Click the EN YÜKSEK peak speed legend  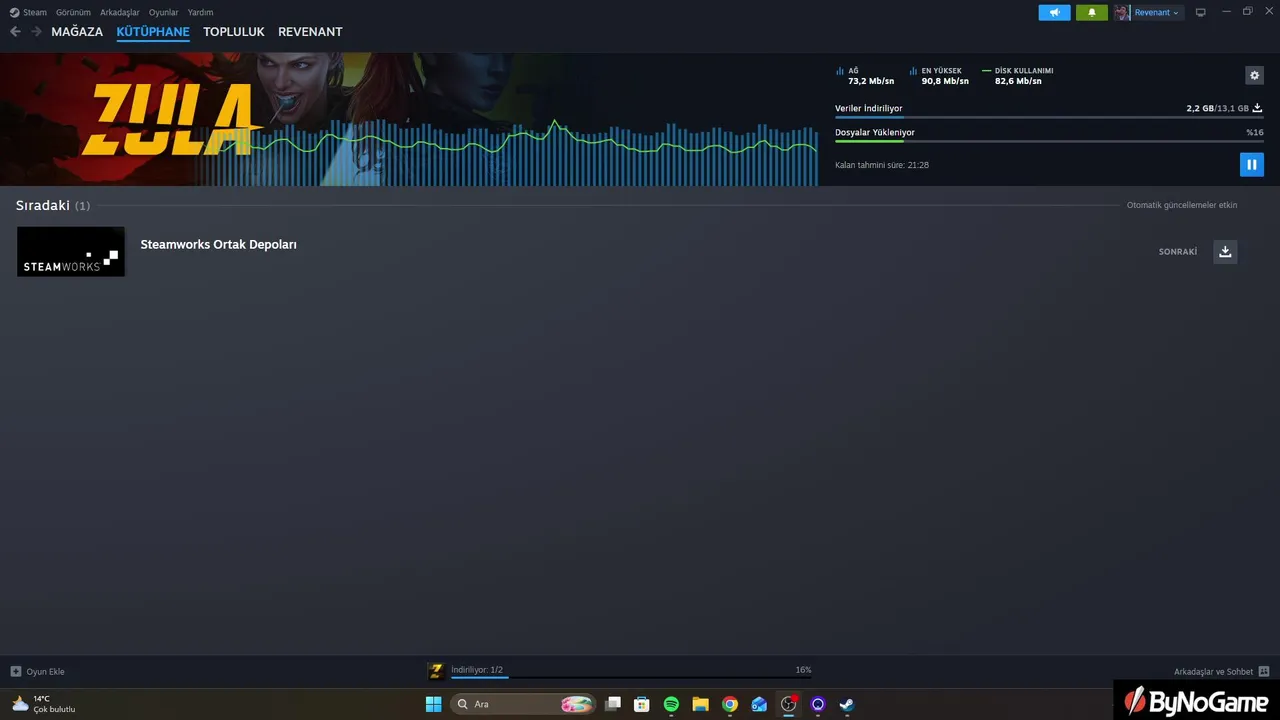tap(939, 76)
